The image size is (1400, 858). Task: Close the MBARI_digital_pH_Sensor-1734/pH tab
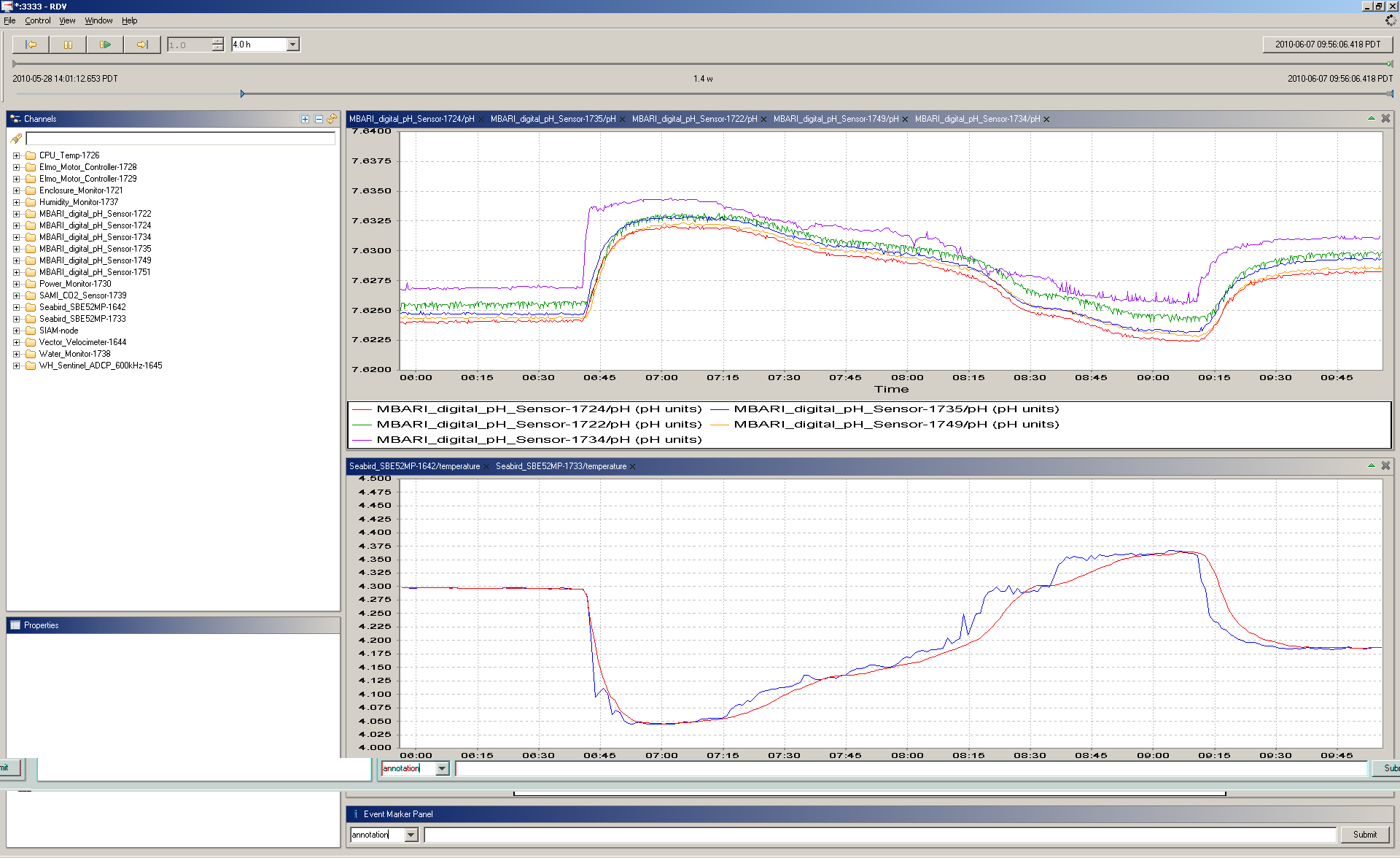click(x=1046, y=120)
